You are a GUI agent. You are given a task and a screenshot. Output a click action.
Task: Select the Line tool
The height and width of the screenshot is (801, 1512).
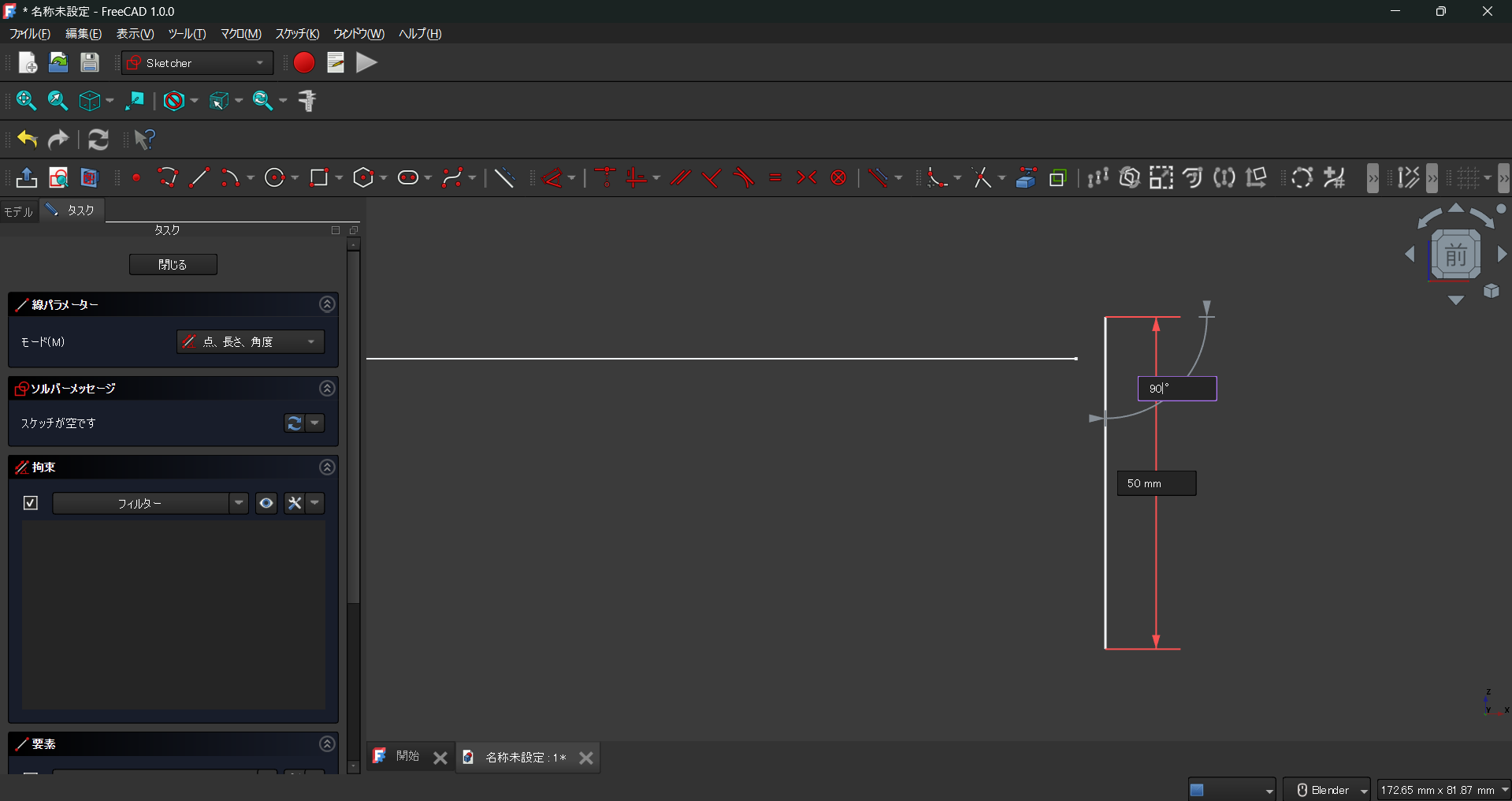(x=199, y=178)
